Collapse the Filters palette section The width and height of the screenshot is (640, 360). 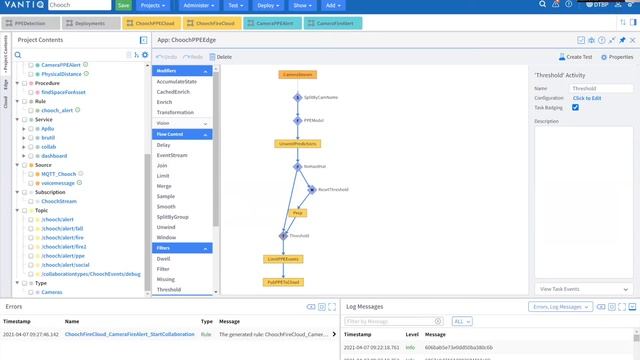point(205,248)
